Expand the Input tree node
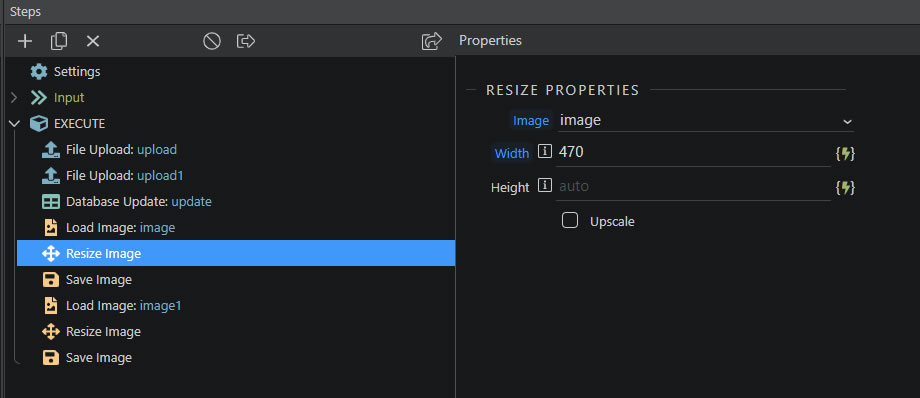Image resolution: width=920 pixels, height=398 pixels. tap(14, 97)
